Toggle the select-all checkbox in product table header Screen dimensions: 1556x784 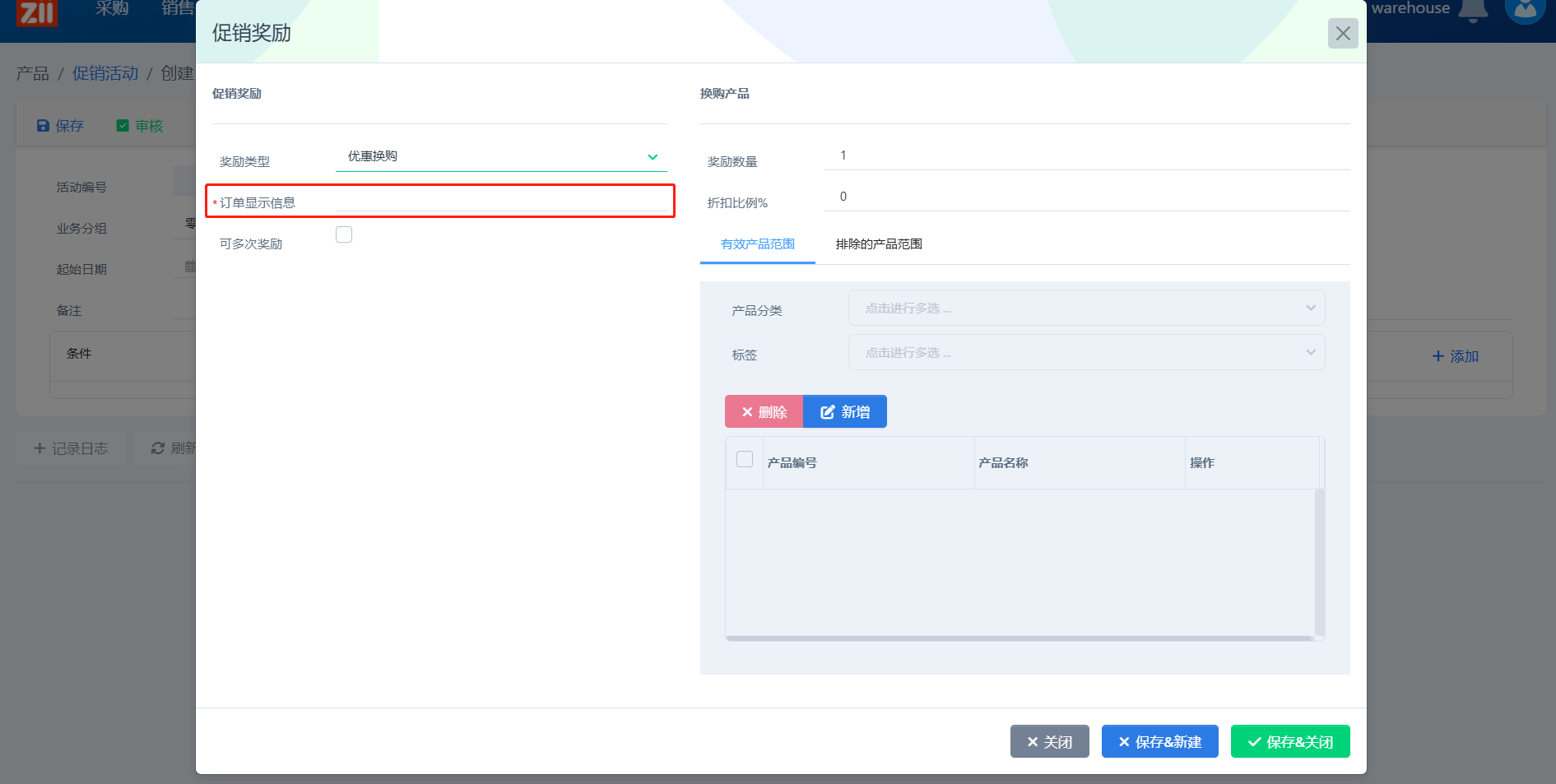click(x=745, y=459)
